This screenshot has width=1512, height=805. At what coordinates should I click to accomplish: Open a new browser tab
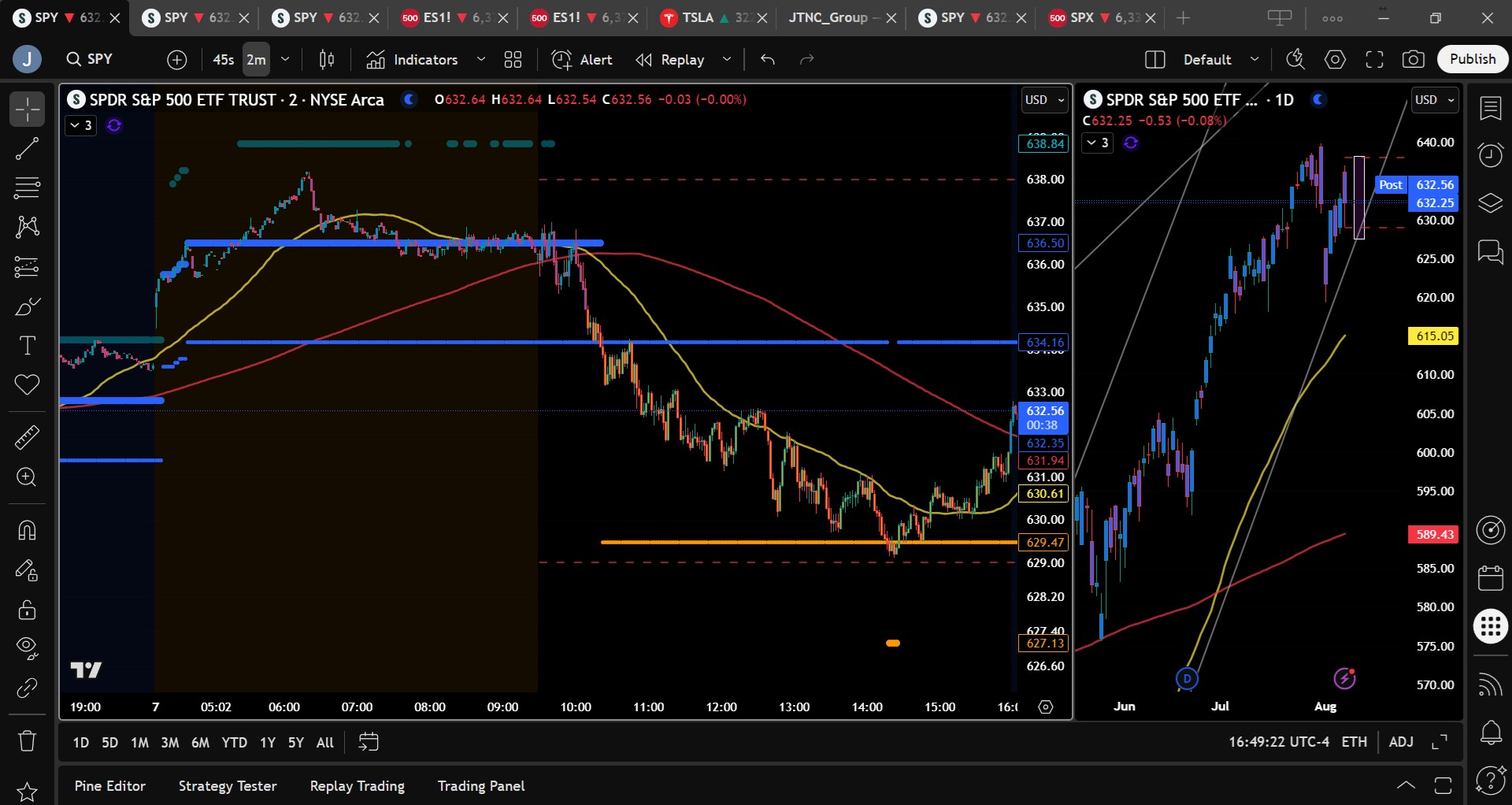coord(1183,17)
